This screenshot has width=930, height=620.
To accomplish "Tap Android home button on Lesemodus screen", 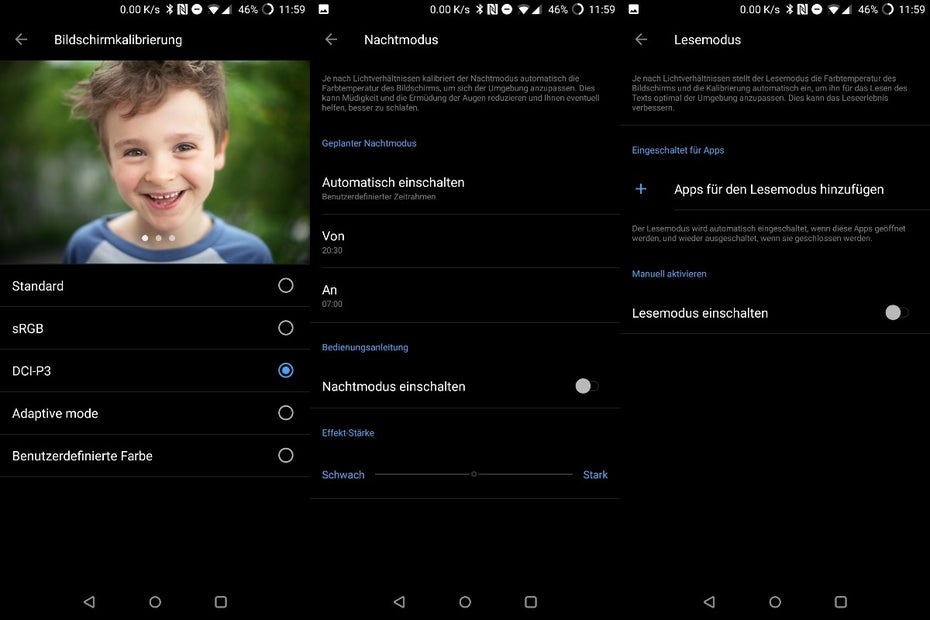I will [775, 602].
